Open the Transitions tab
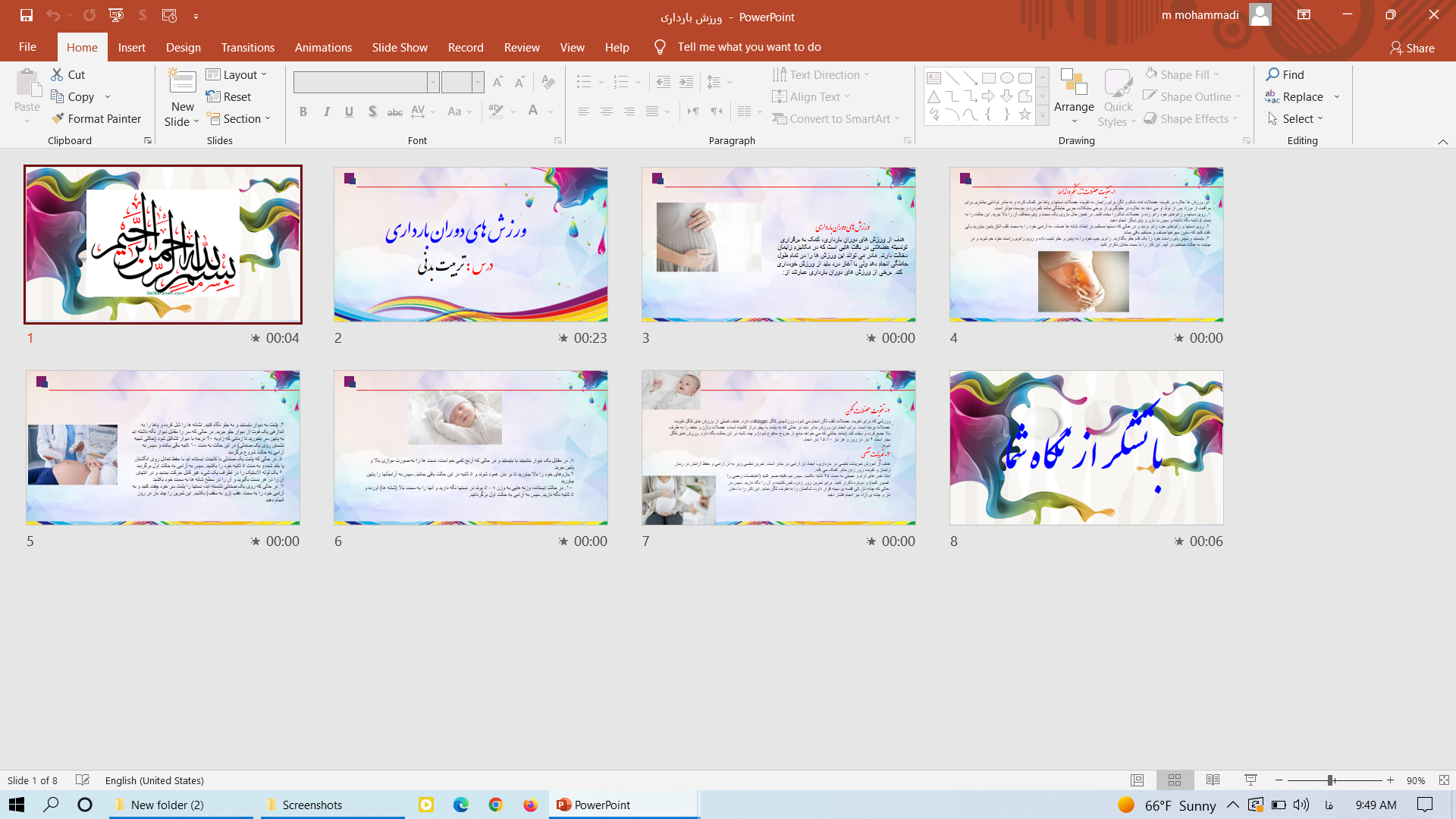This screenshot has width=1456, height=819. click(x=247, y=47)
